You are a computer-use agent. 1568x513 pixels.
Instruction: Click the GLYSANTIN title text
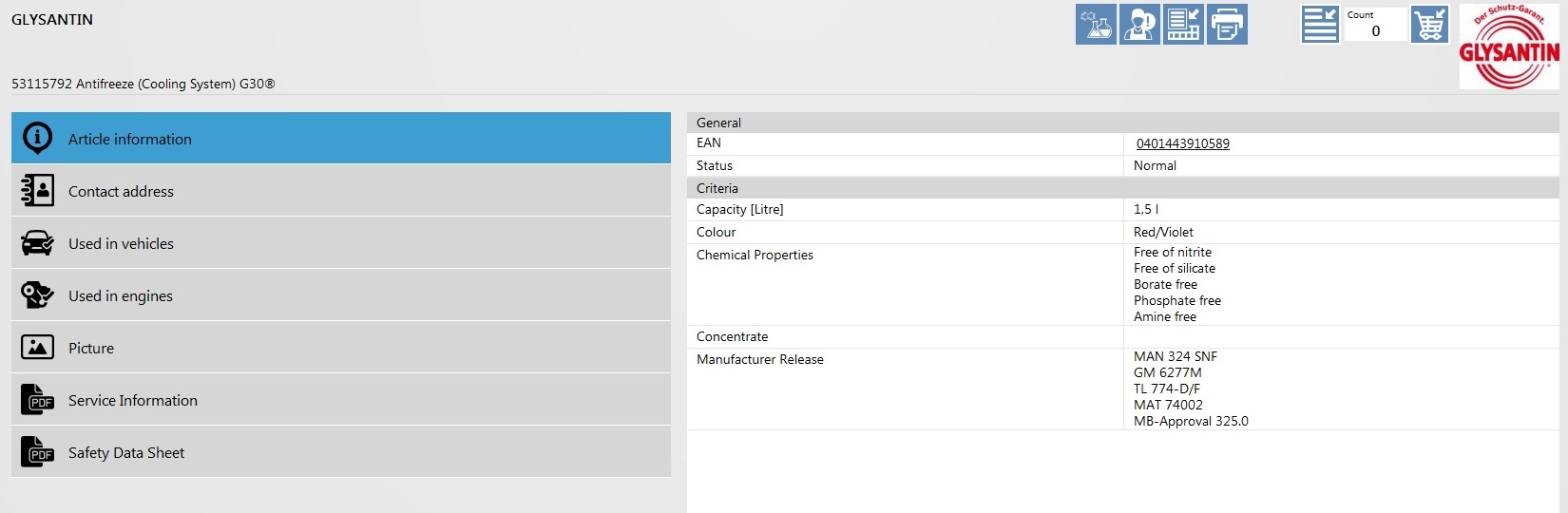click(52, 19)
